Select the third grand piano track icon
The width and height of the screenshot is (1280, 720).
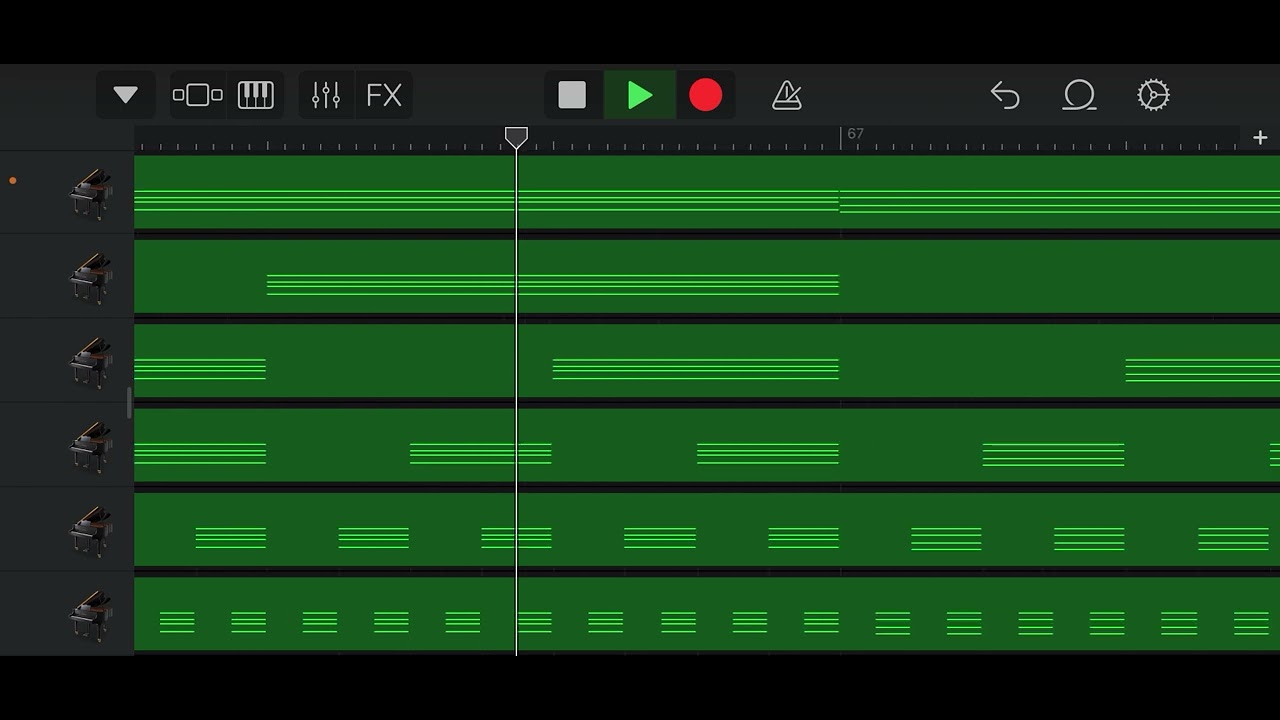[90, 362]
